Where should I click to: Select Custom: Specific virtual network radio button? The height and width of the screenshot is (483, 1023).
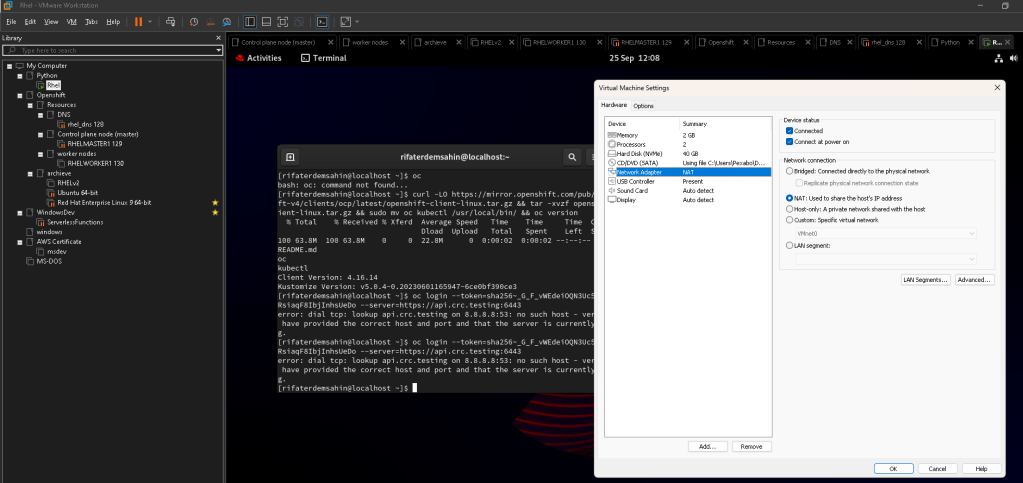tap(789, 220)
